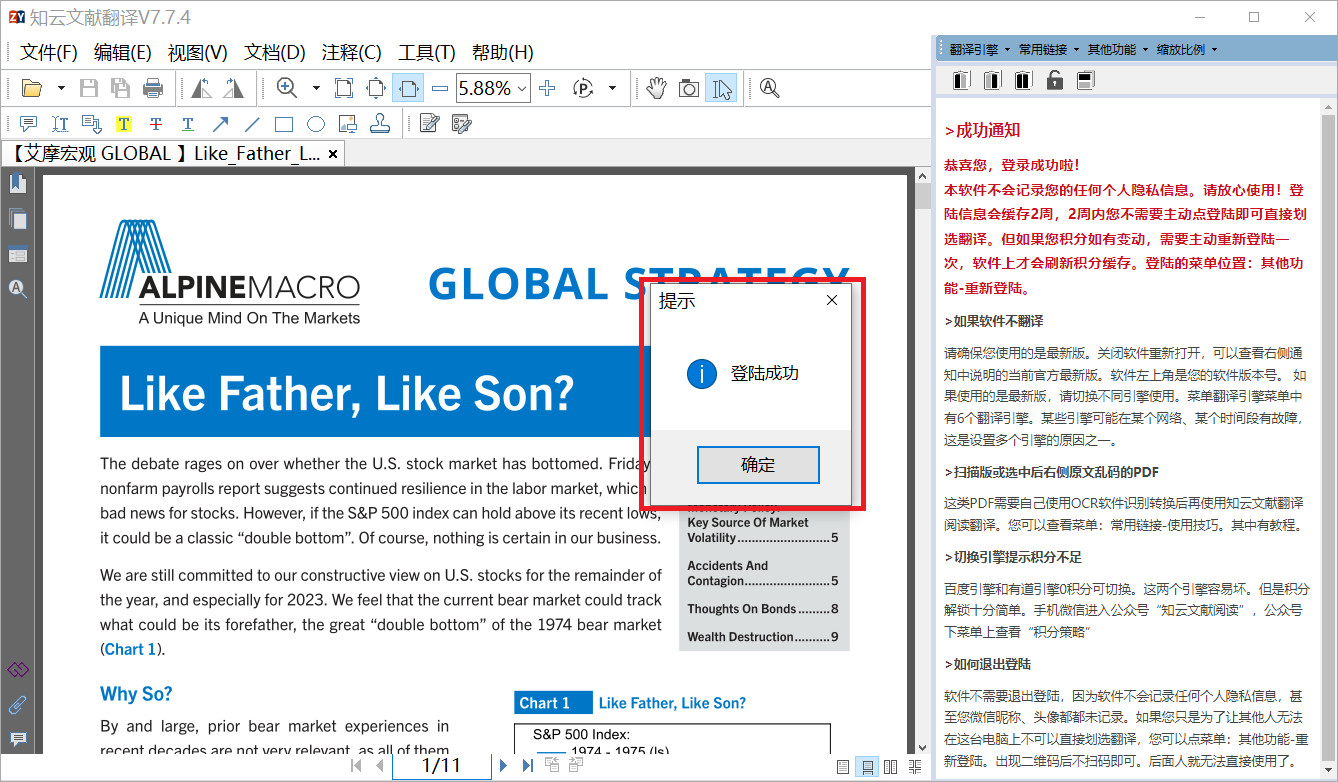The height and width of the screenshot is (782, 1338).
Task: Toggle the Select Text cursor tool
Action: tap(720, 88)
